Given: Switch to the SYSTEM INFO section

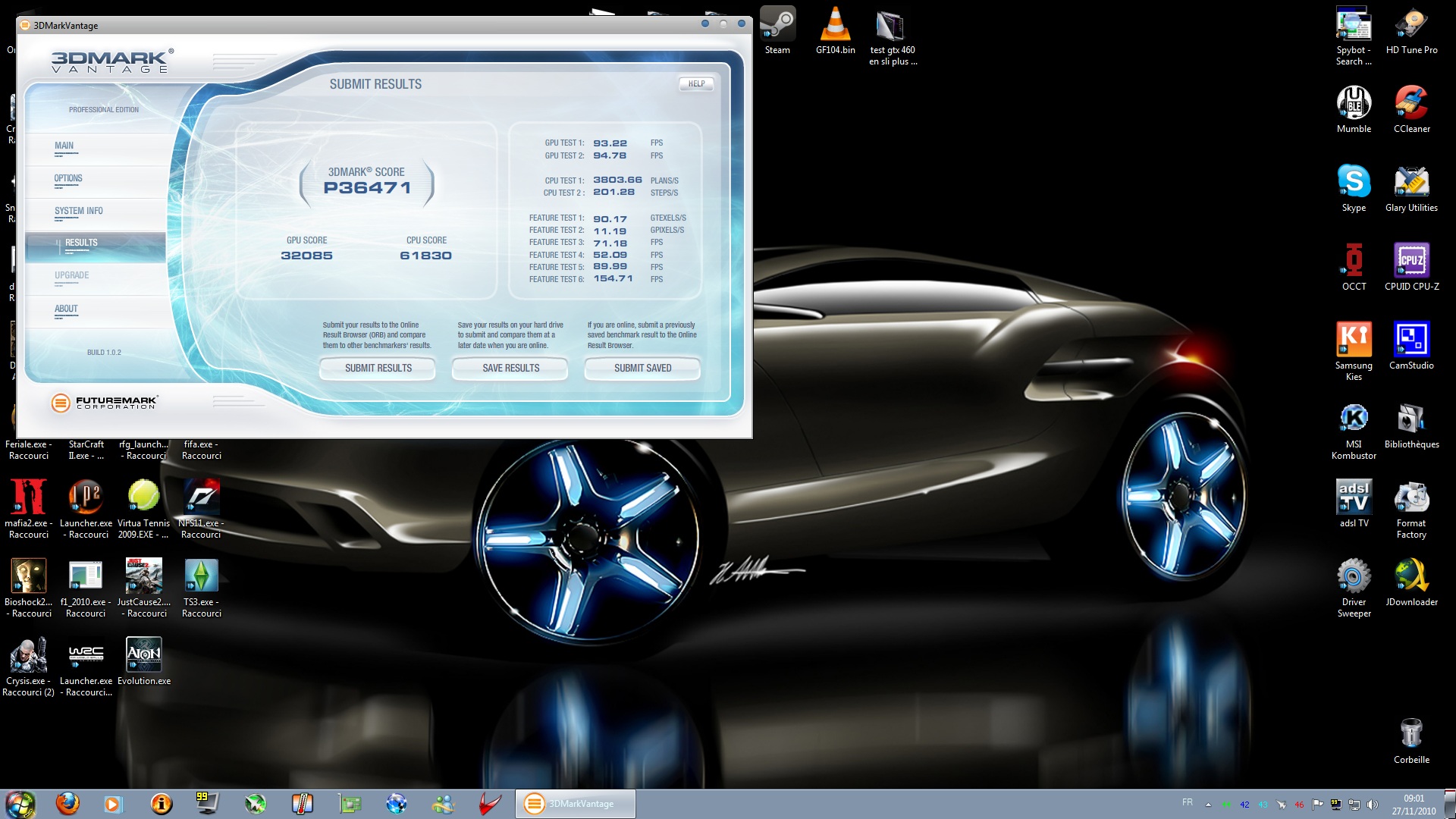Looking at the screenshot, I should (80, 211).
